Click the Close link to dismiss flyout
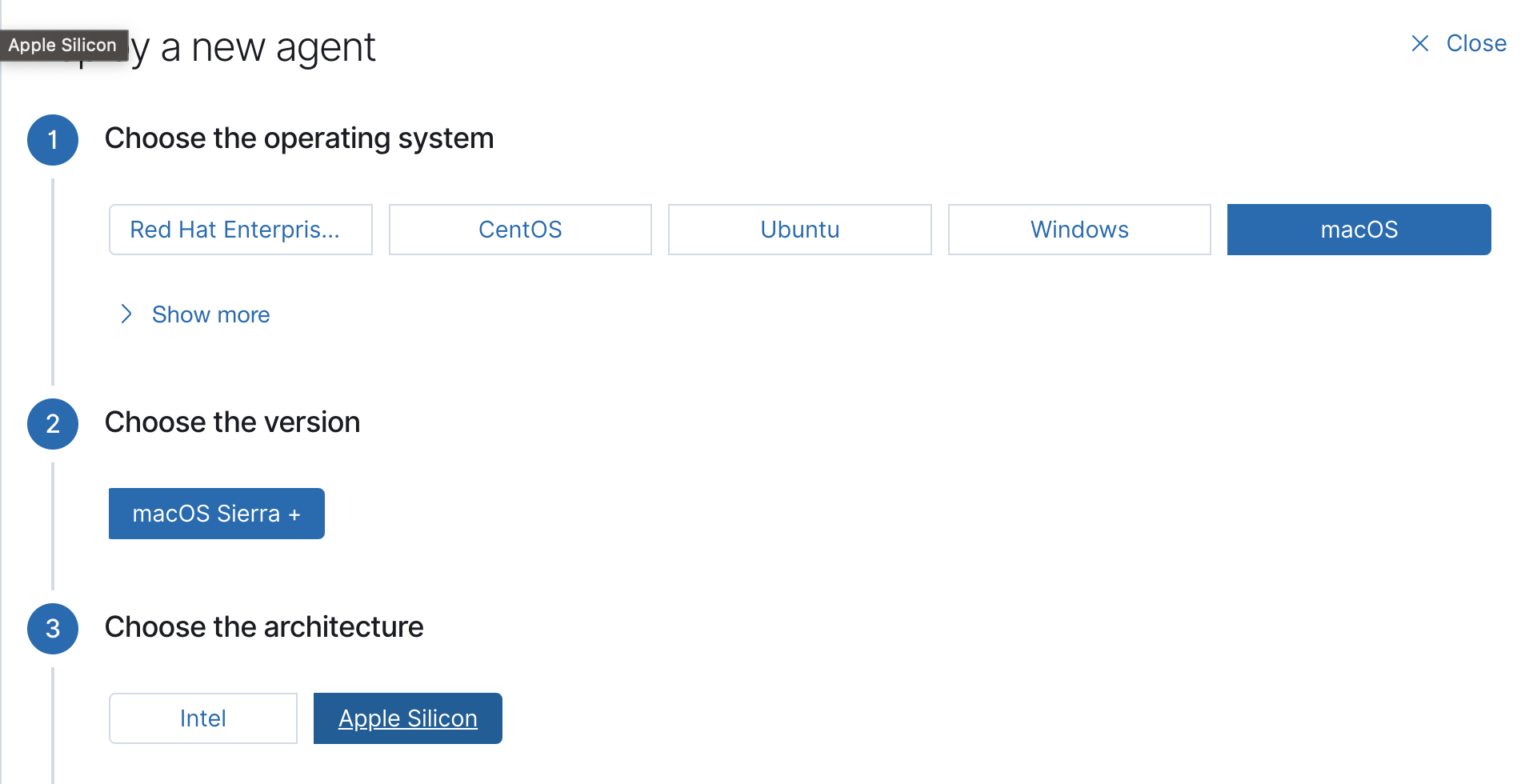This screenshot has width=1533, height=784. [1476, 44]
